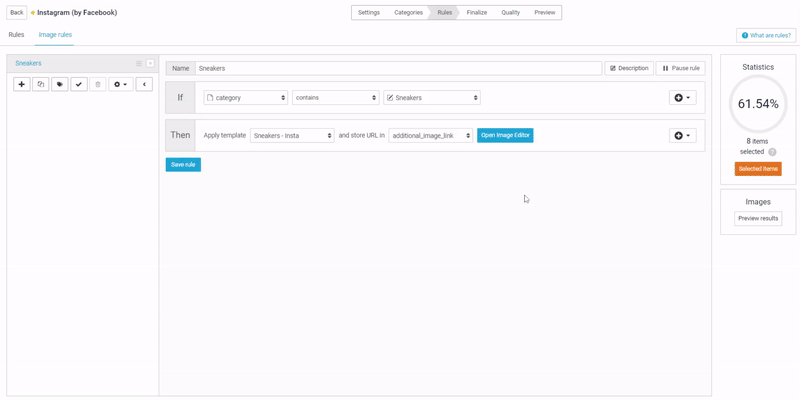Open the add-condition plus dropdown in If row
The image size is (800, 400).
click(682, 98)
